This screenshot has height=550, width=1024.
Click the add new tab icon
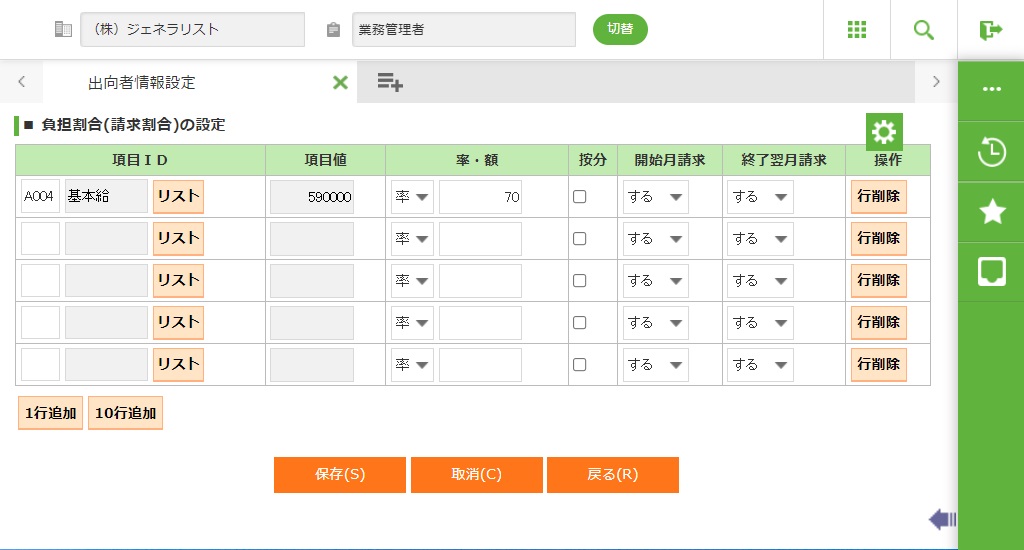(390, 82)
